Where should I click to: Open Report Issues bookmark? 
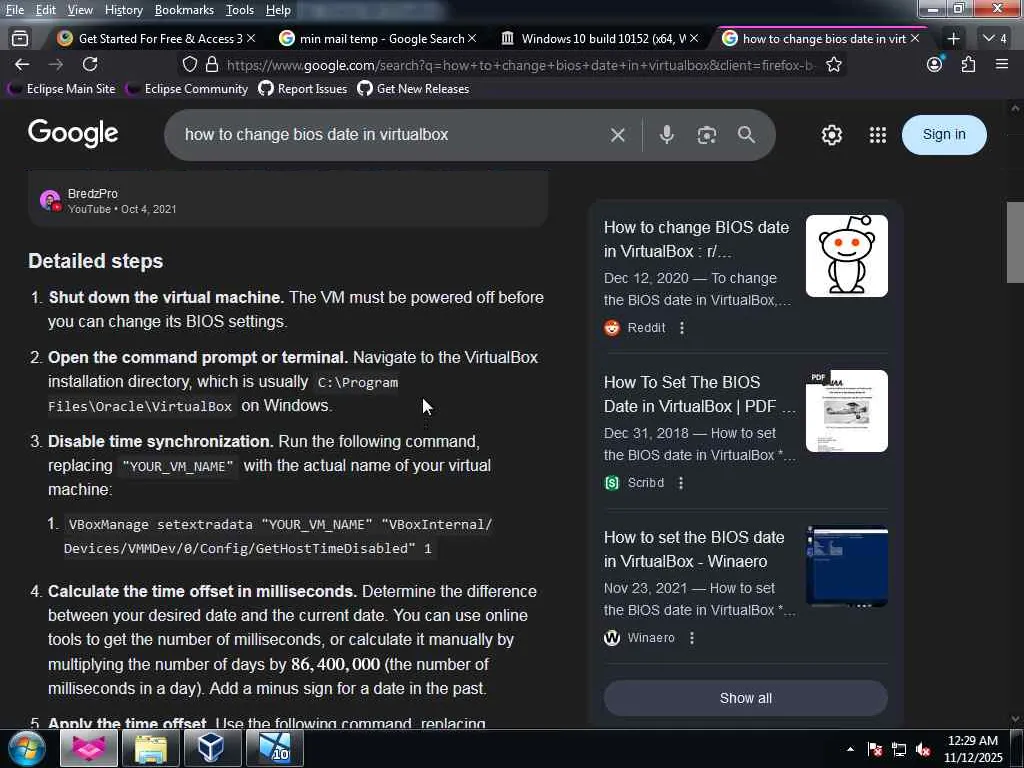coord(303,89)
